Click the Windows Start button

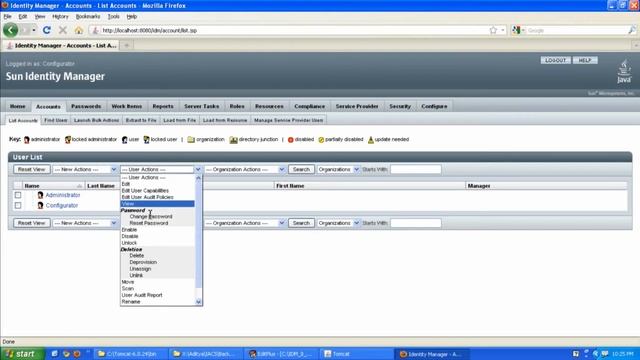click(22, 354)
